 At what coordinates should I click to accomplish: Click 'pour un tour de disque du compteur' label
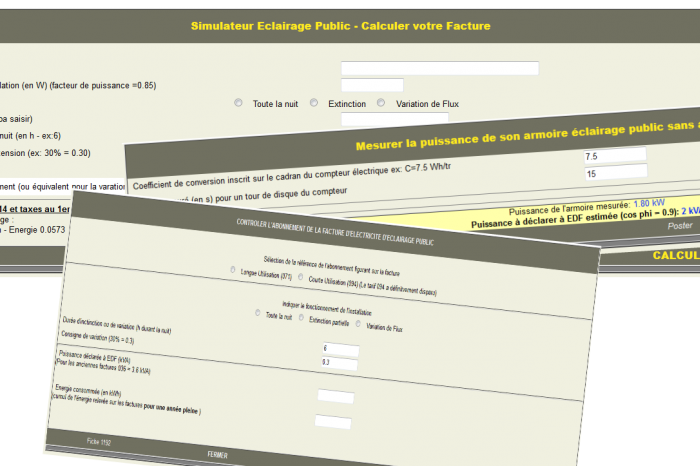(x=281, y=195)
